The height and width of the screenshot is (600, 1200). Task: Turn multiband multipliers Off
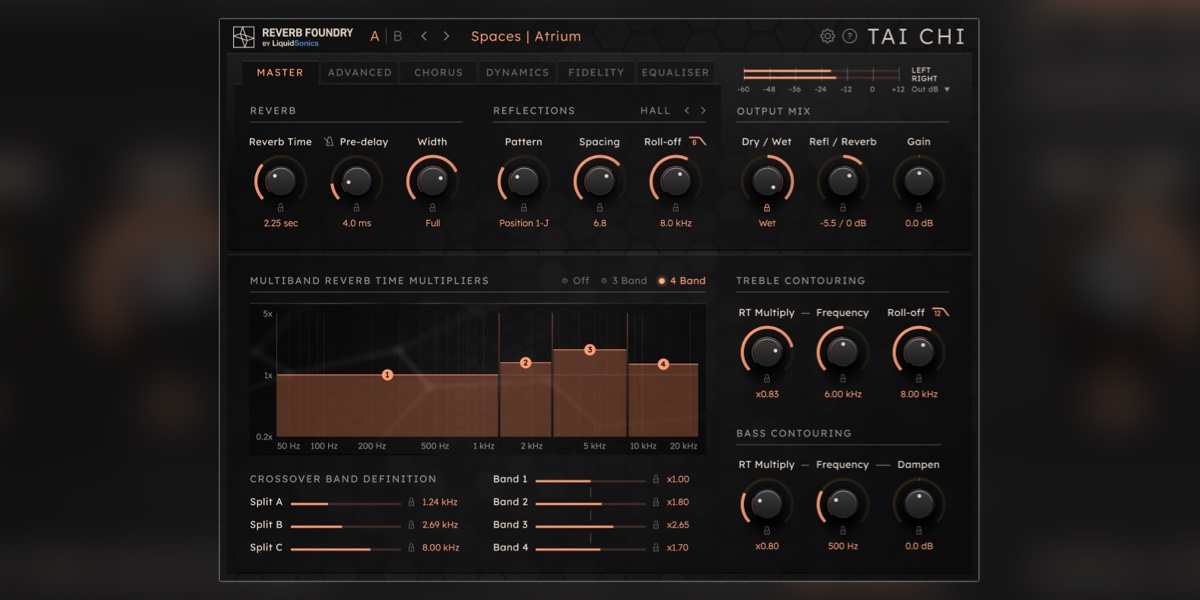point(576,281)
